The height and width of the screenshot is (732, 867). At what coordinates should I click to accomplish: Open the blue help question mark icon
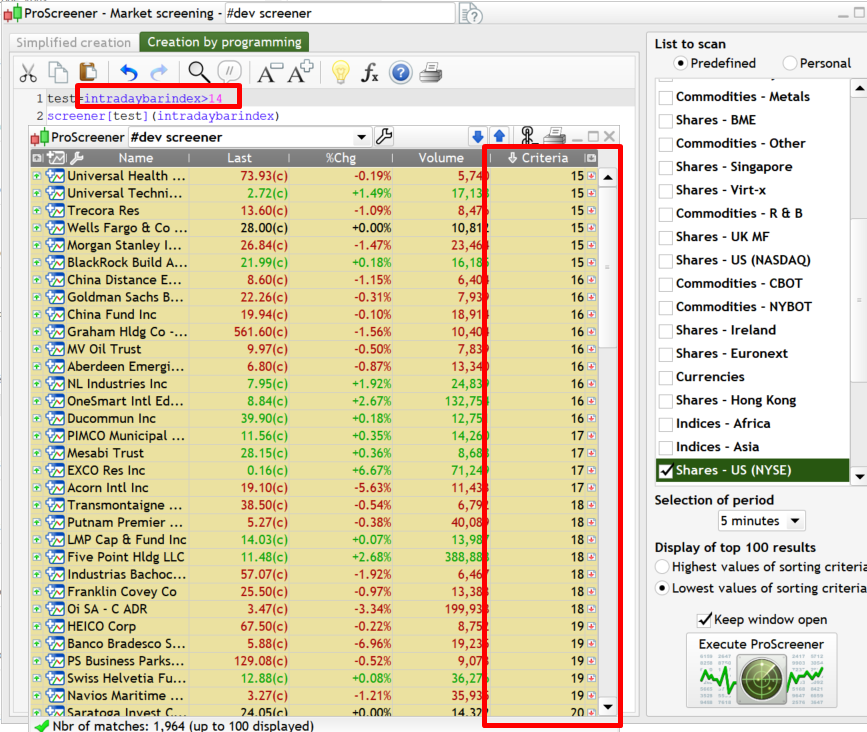click(x=401, y=72)
